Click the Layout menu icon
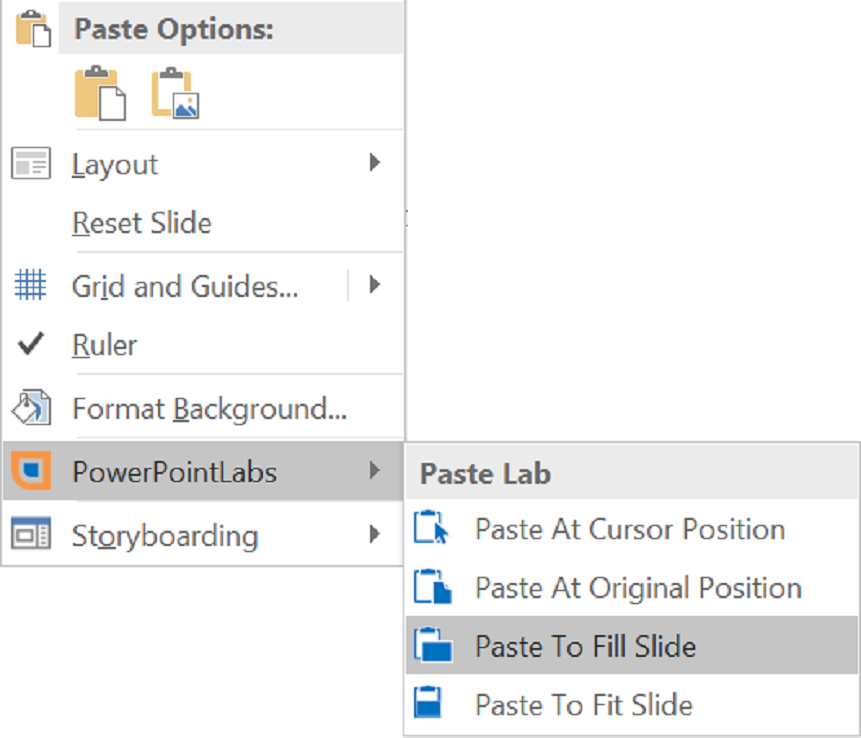This screenshot has width=861, height=738. tap(31, 164)
